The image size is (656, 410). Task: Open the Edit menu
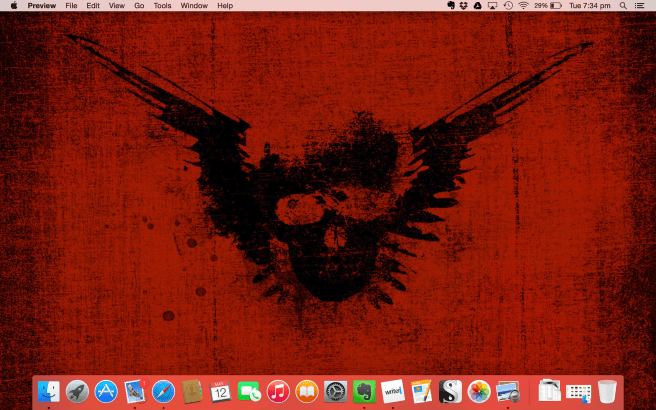coord(93,5)
